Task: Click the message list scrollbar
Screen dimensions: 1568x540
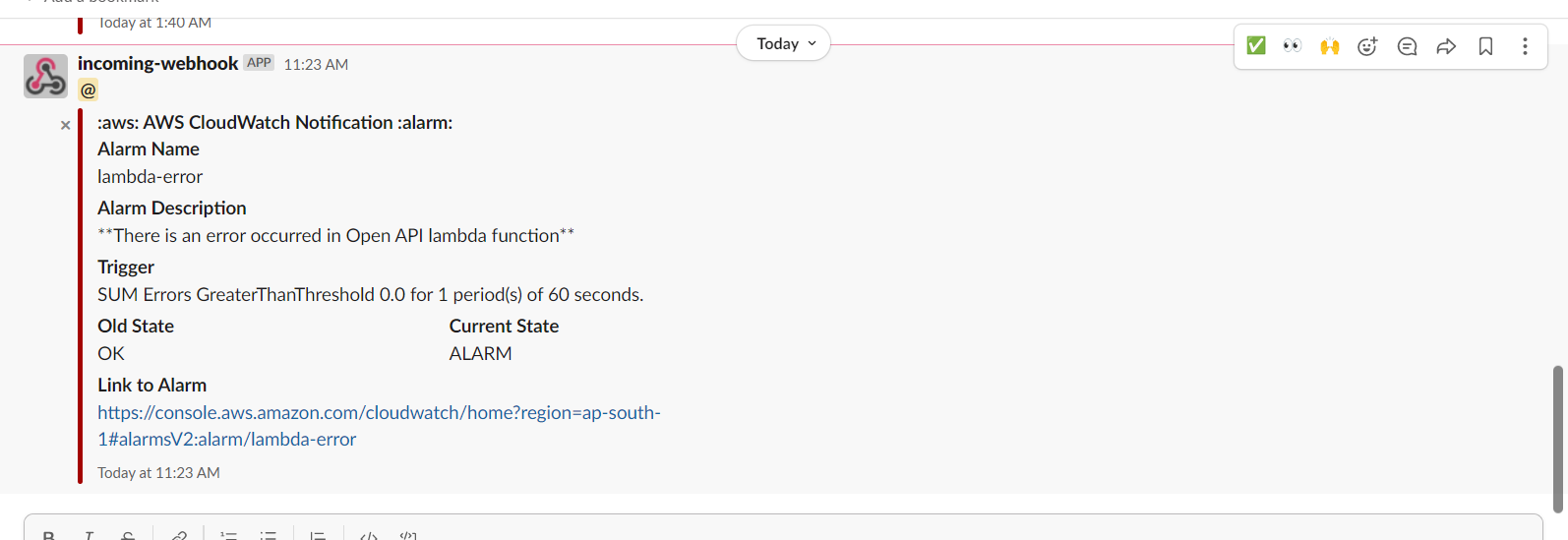Action: pos(1557,438)
